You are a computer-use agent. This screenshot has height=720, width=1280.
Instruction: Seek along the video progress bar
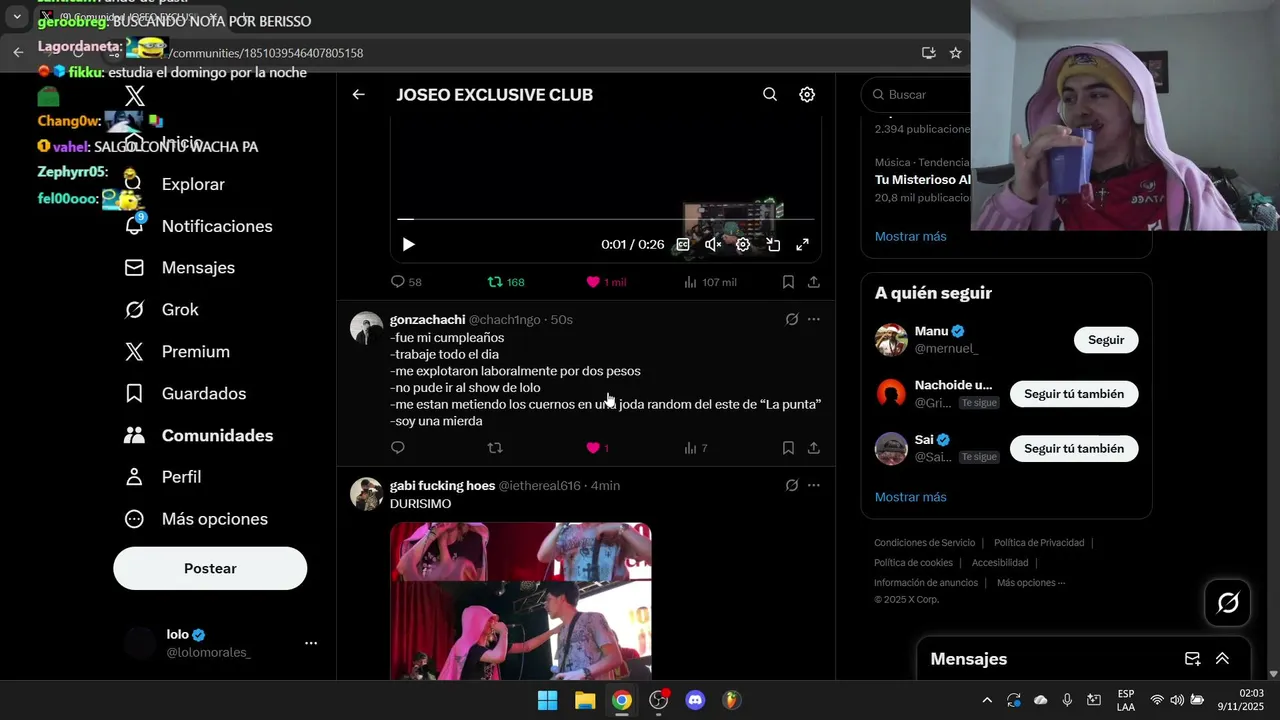pos(605,219)
